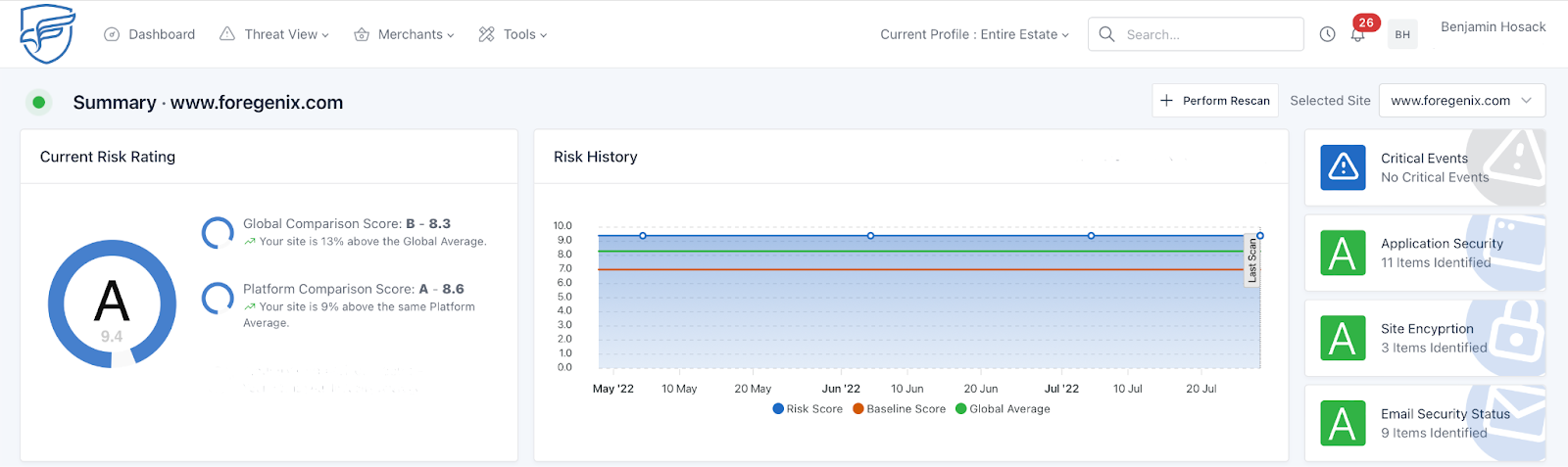
Task: Click the Foregenix shield logo
Action: (x=47, y=33)
